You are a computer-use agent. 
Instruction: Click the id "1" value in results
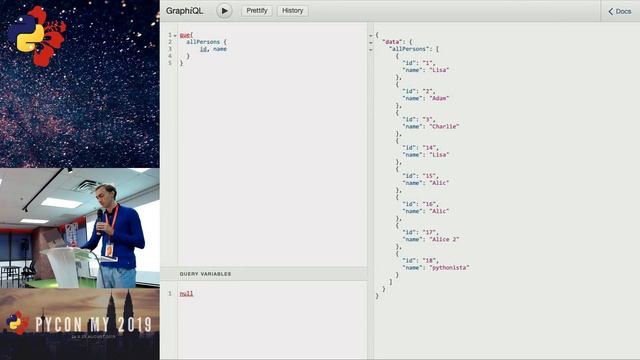429,63
